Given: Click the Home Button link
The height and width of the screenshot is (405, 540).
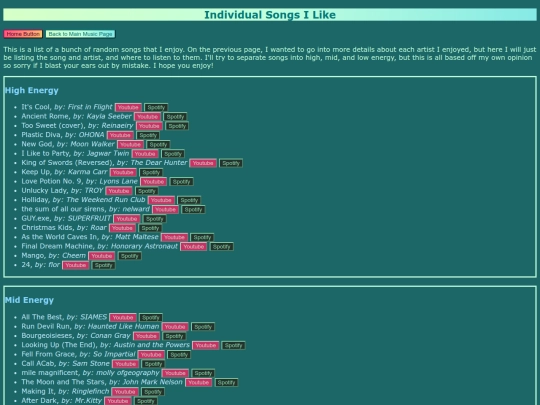Looking at the screenshot, I should [x=23, y=34].
